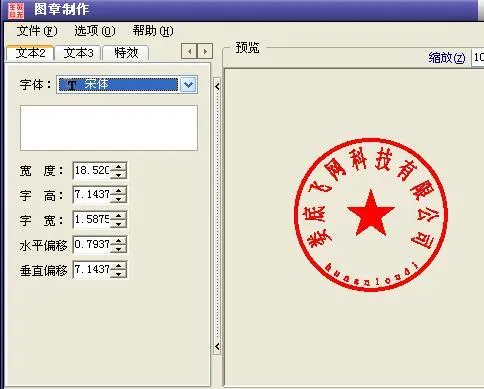This screenshot has height=389, width=484.
Task: Click the 缩放(Z) label
Action: (447, 58)
